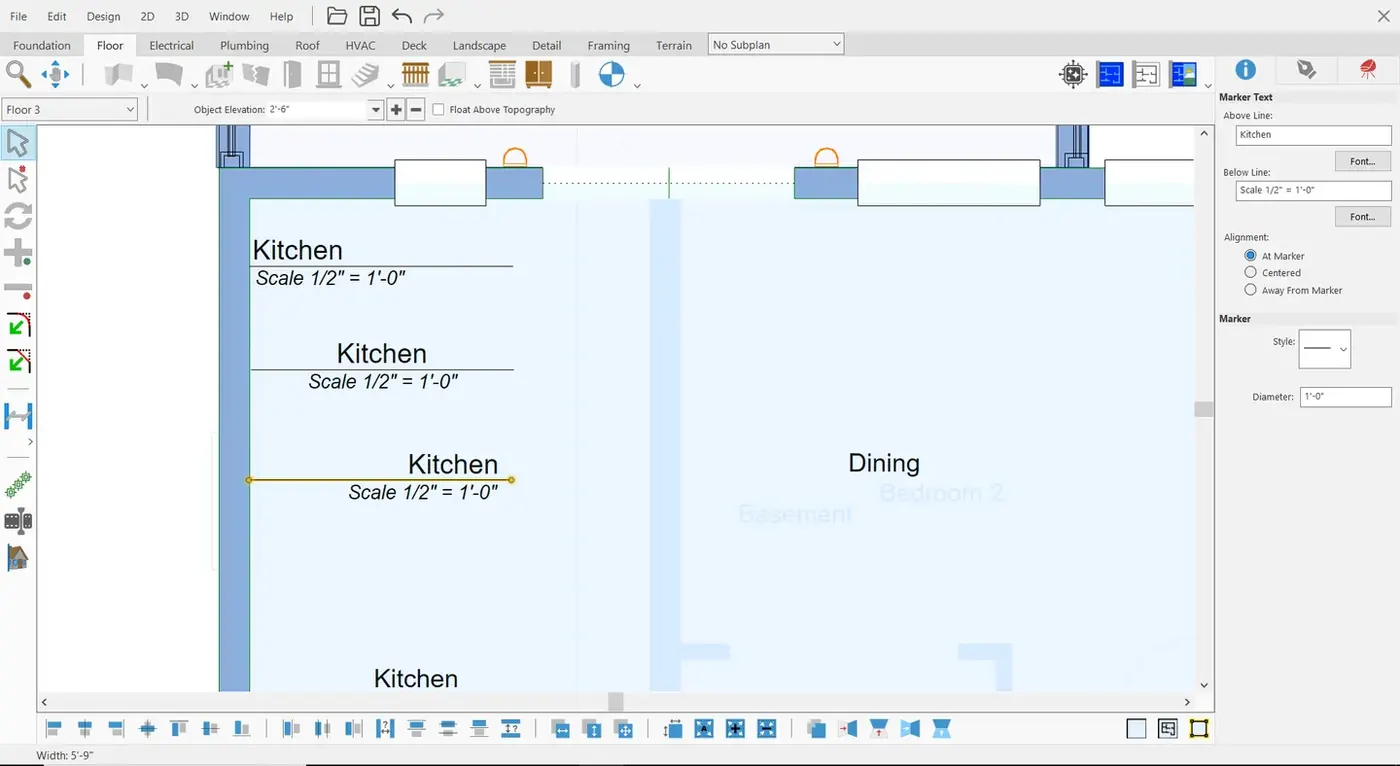Click Font button for Above Line
The image size is (1400, 766).
pyautogui.click(x=1363, y=161)
